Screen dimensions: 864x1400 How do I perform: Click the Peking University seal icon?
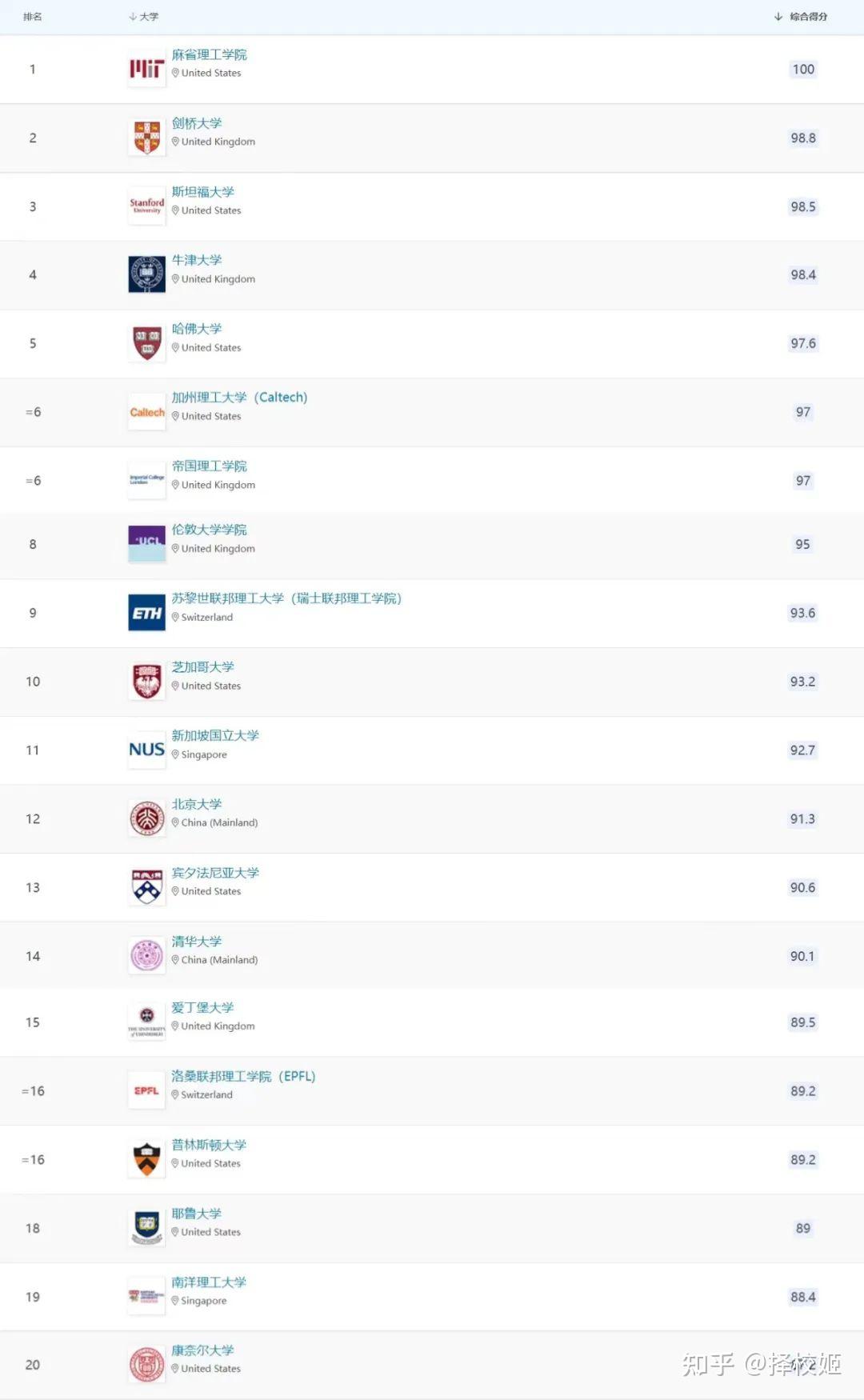[x=146, y=818]
